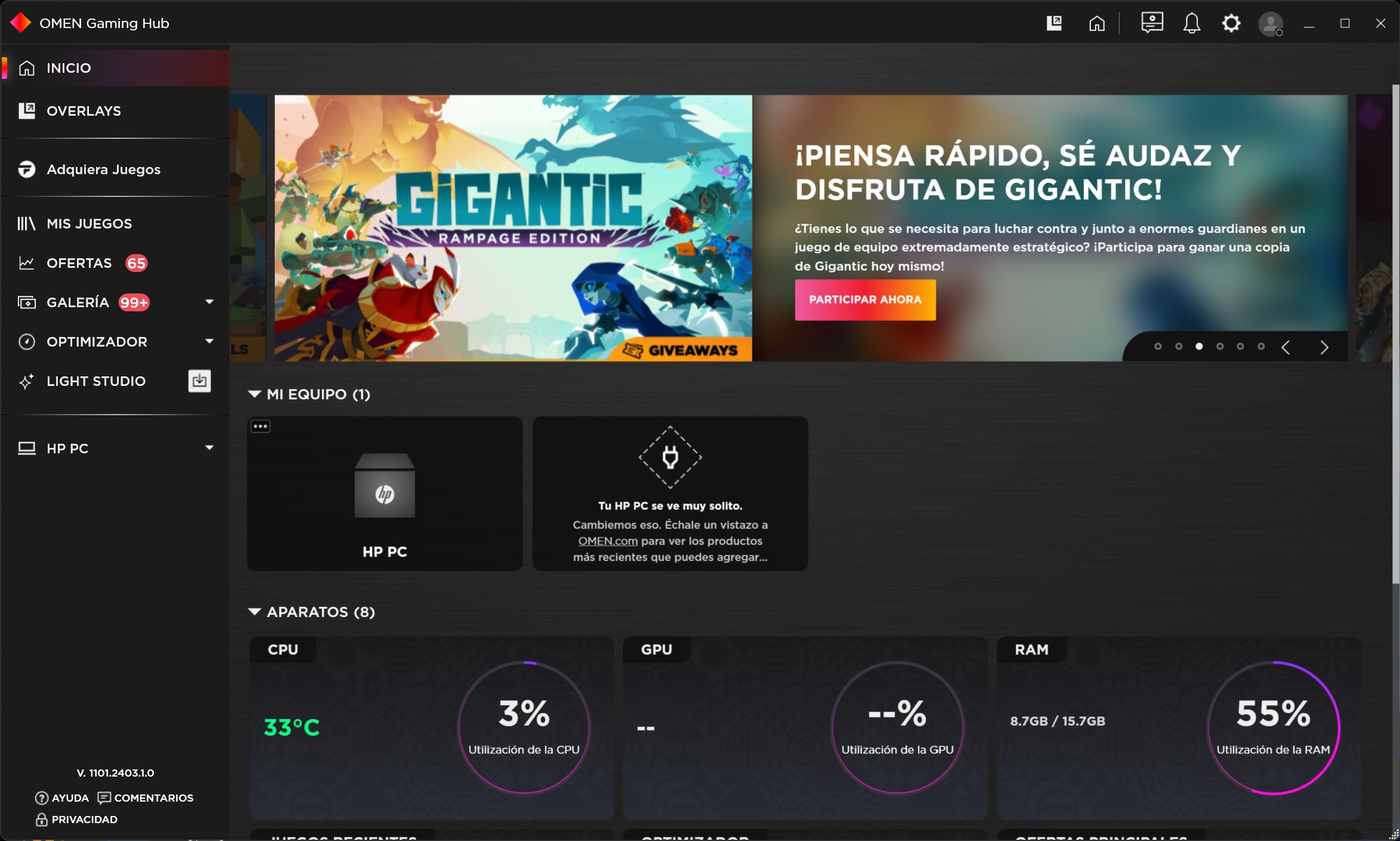1400x841 pixels.
Task: Expand the GALERÍA dropdown arrow
Action: pos(209,302)
